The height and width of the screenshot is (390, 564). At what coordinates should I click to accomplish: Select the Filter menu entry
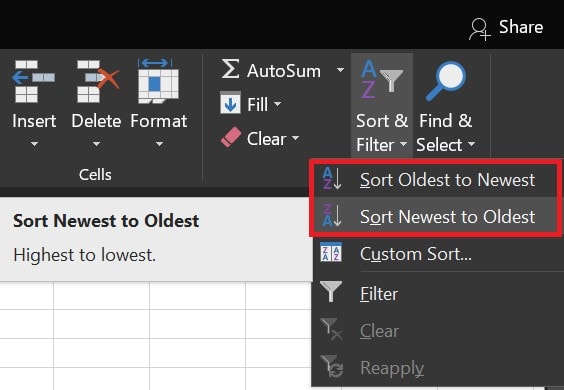click(x=438, y=293)
